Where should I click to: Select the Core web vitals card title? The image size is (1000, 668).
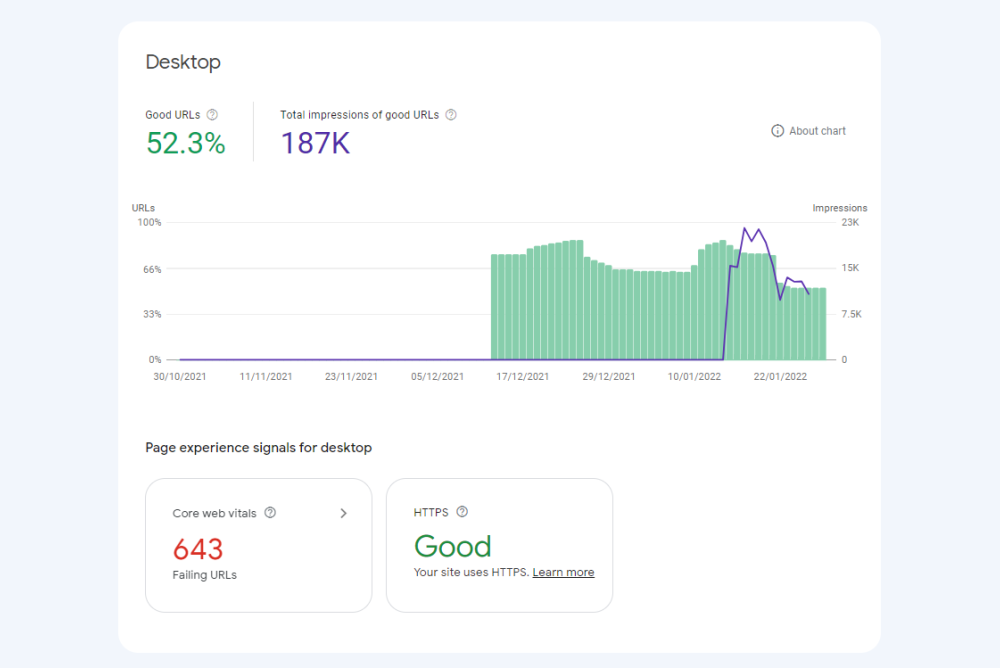click(214, 514)
